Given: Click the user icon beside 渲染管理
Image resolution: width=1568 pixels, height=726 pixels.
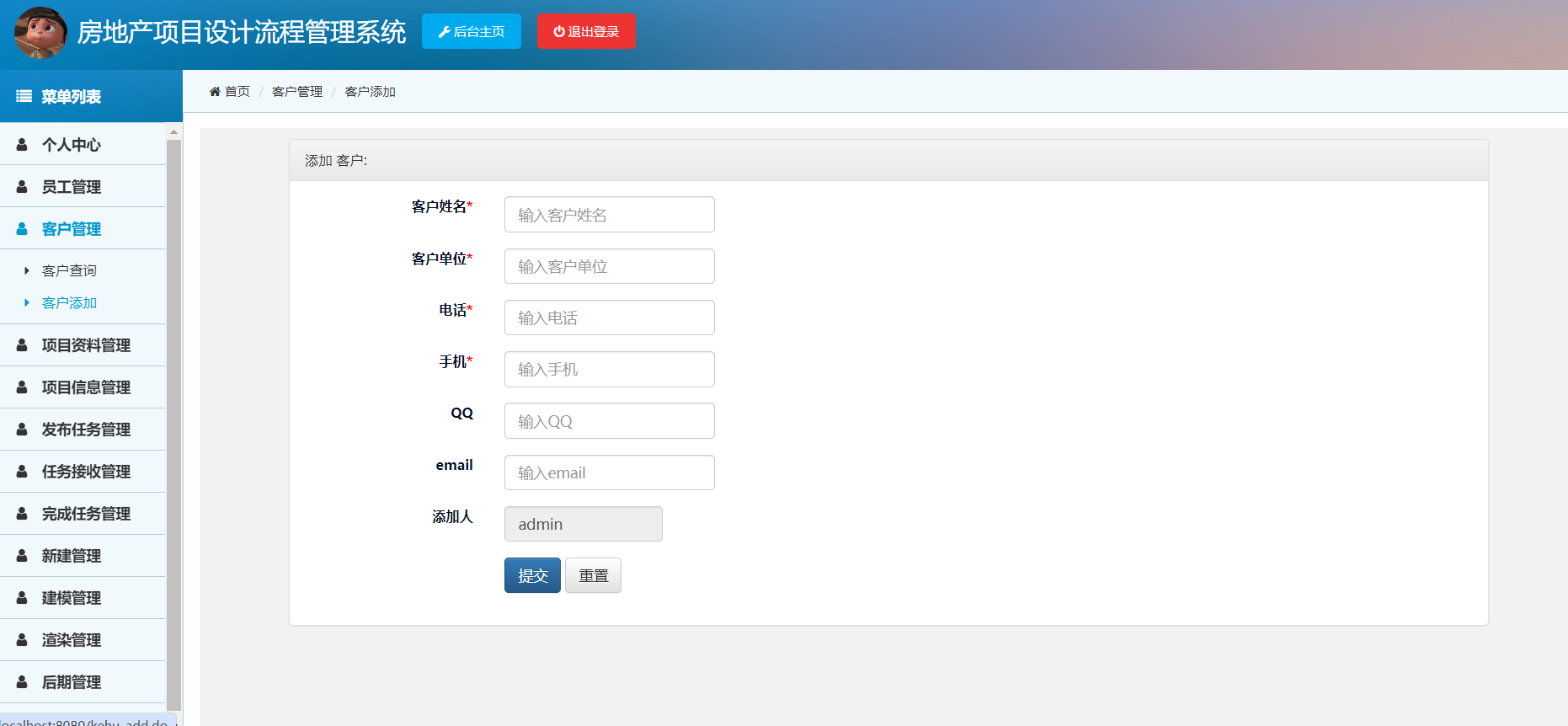Looking at the screenshot, I should 22,640.
